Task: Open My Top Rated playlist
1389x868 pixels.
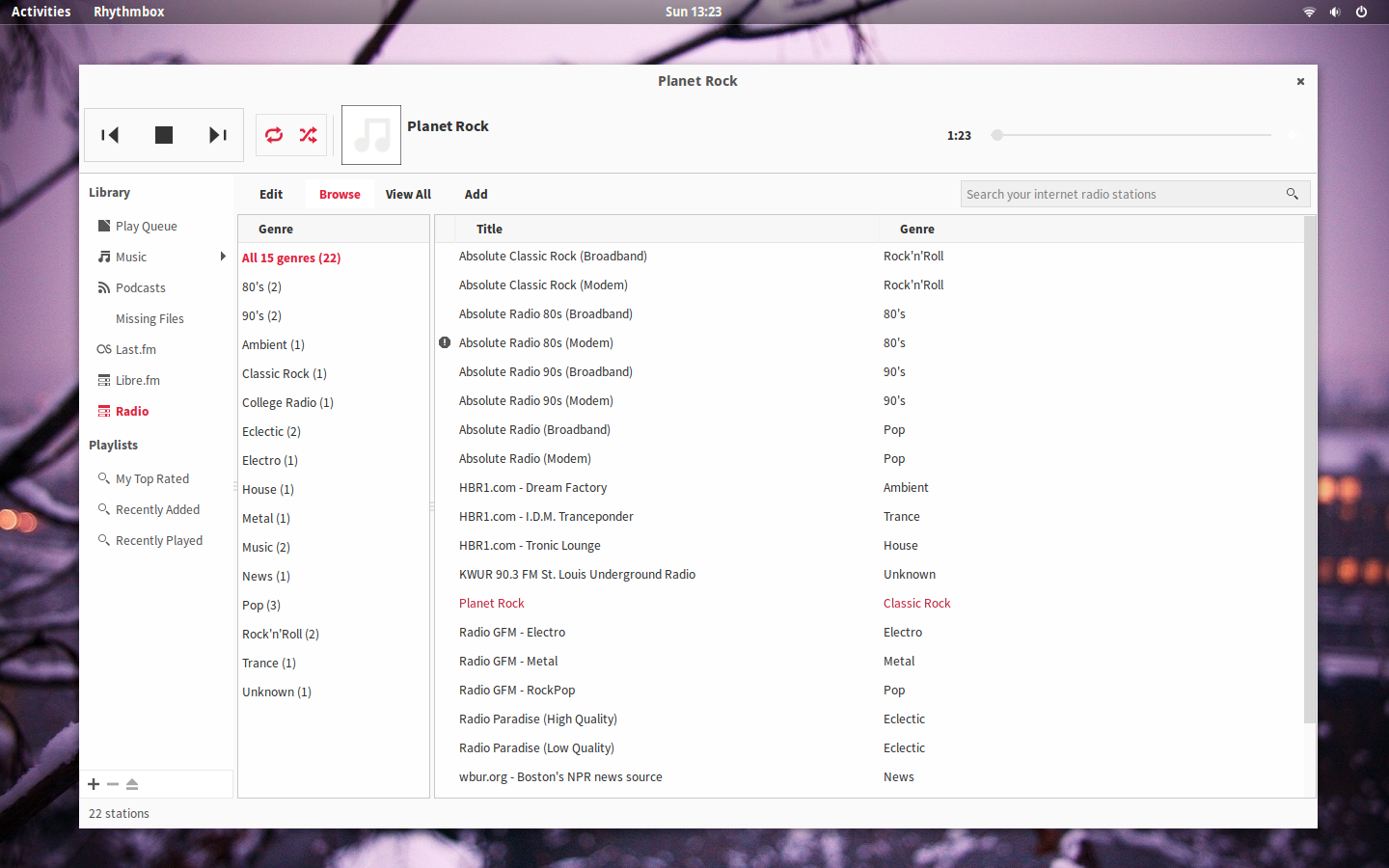Action: 152,478
